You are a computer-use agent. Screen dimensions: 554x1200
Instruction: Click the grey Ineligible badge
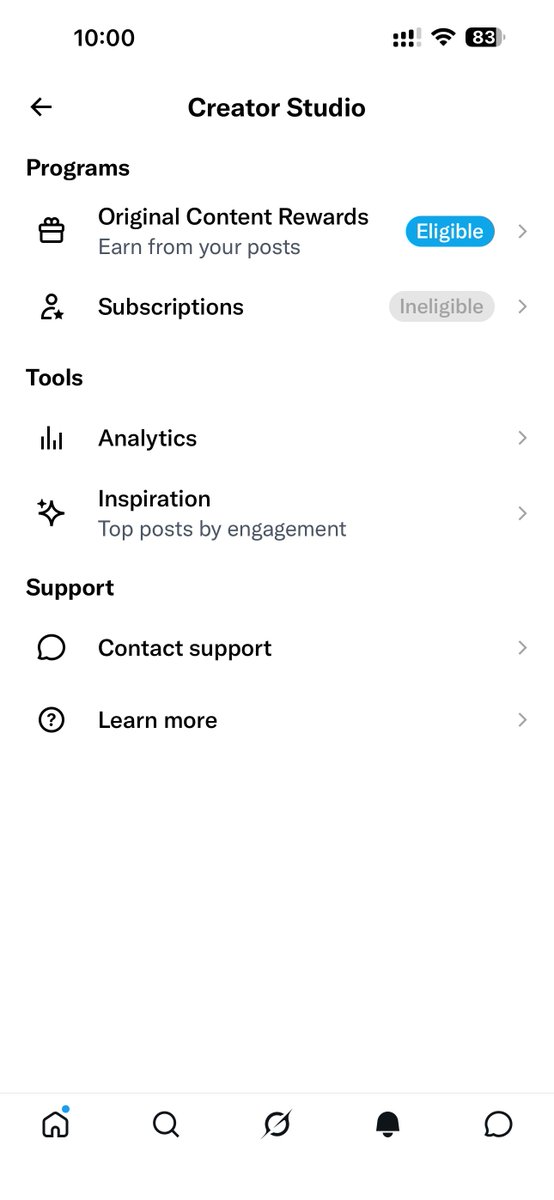click(442, 307)
